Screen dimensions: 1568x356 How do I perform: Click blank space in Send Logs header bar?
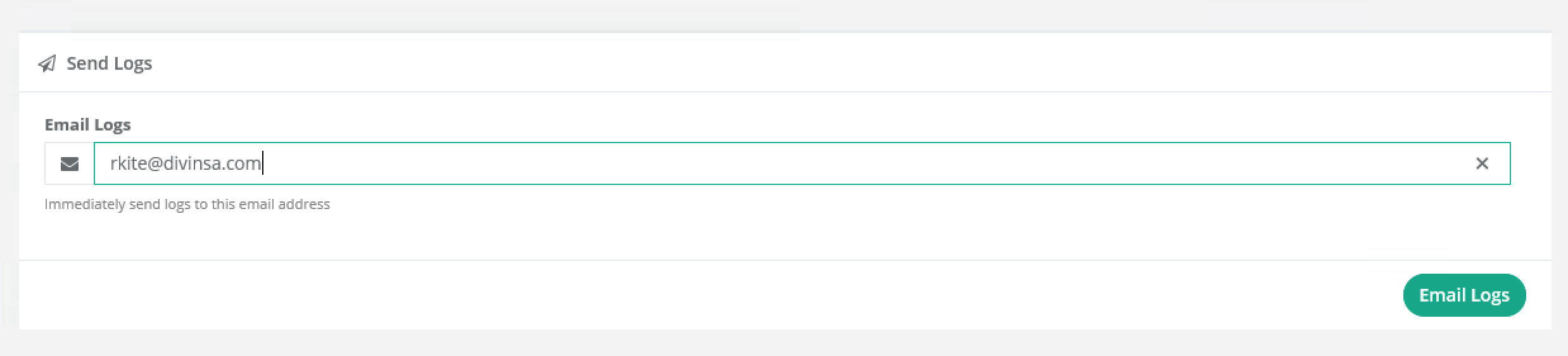pyautogui.click(x=823, y=63)
